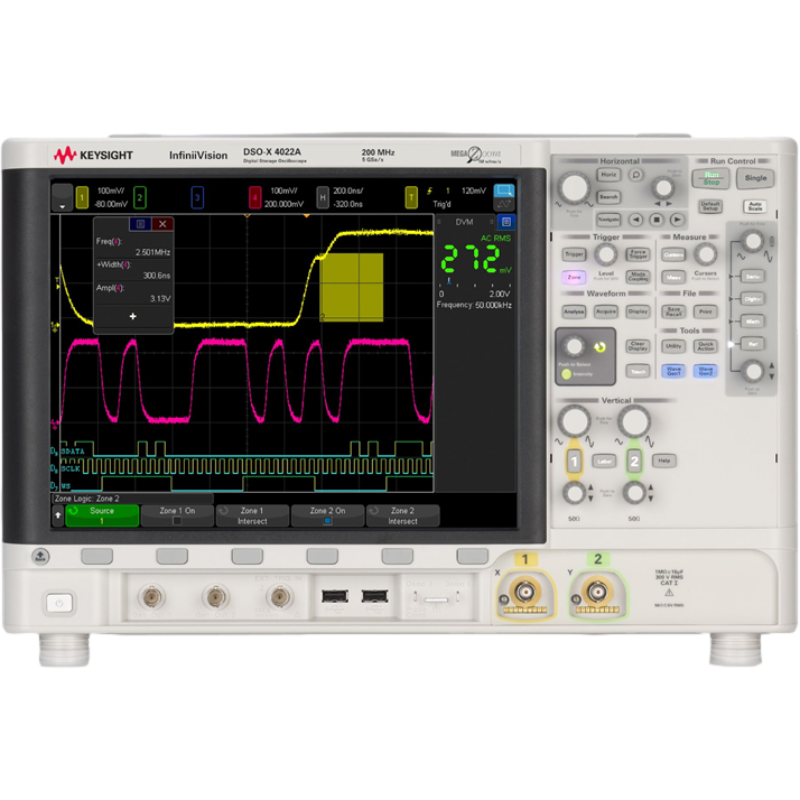This screenshot has width=800, height=800.
Task: Push the Display button
Action: coord(638,311)
